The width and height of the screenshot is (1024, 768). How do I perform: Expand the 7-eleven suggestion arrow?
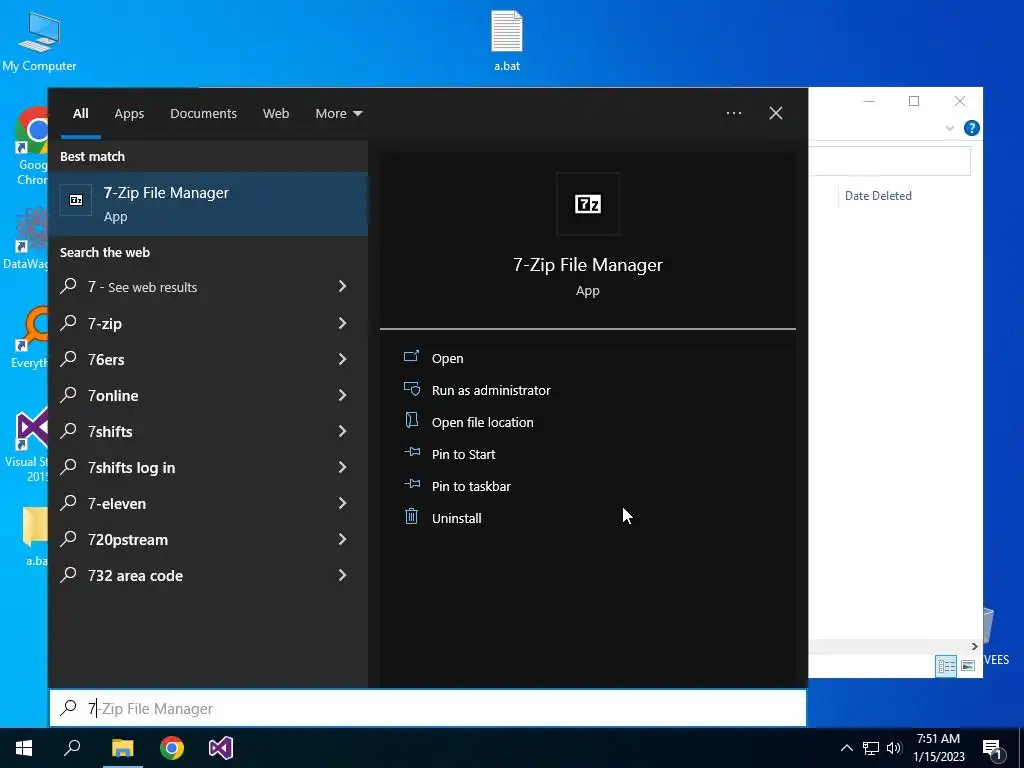(x=342, y=503)
